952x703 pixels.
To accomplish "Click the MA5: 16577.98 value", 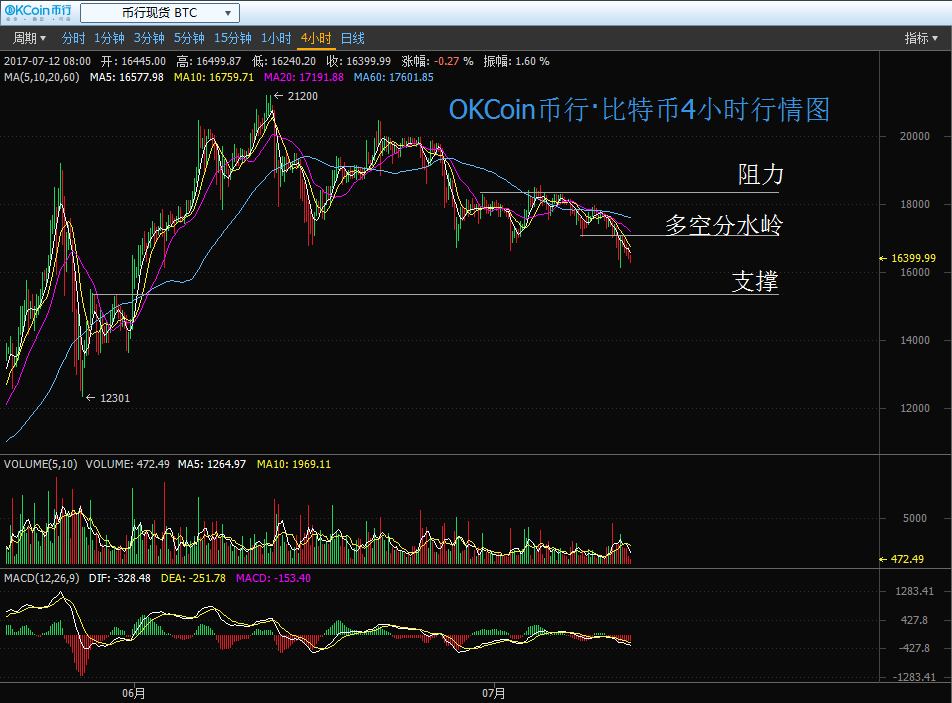I will pos(127,77).
